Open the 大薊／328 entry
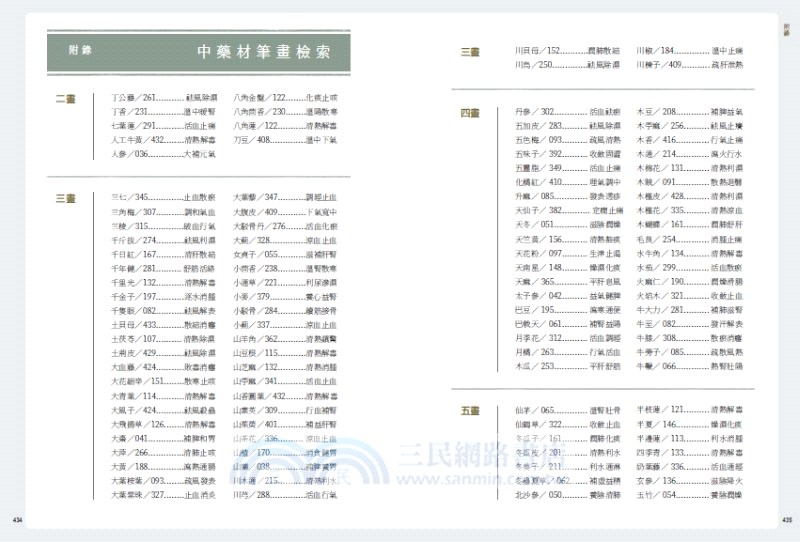The image size is (800, 542). pyautogui.click(x=285, y=240)
